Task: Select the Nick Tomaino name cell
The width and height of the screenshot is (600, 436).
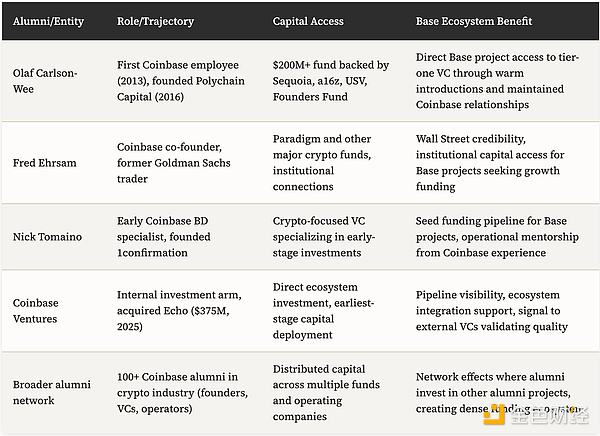Action: point(49,236)
